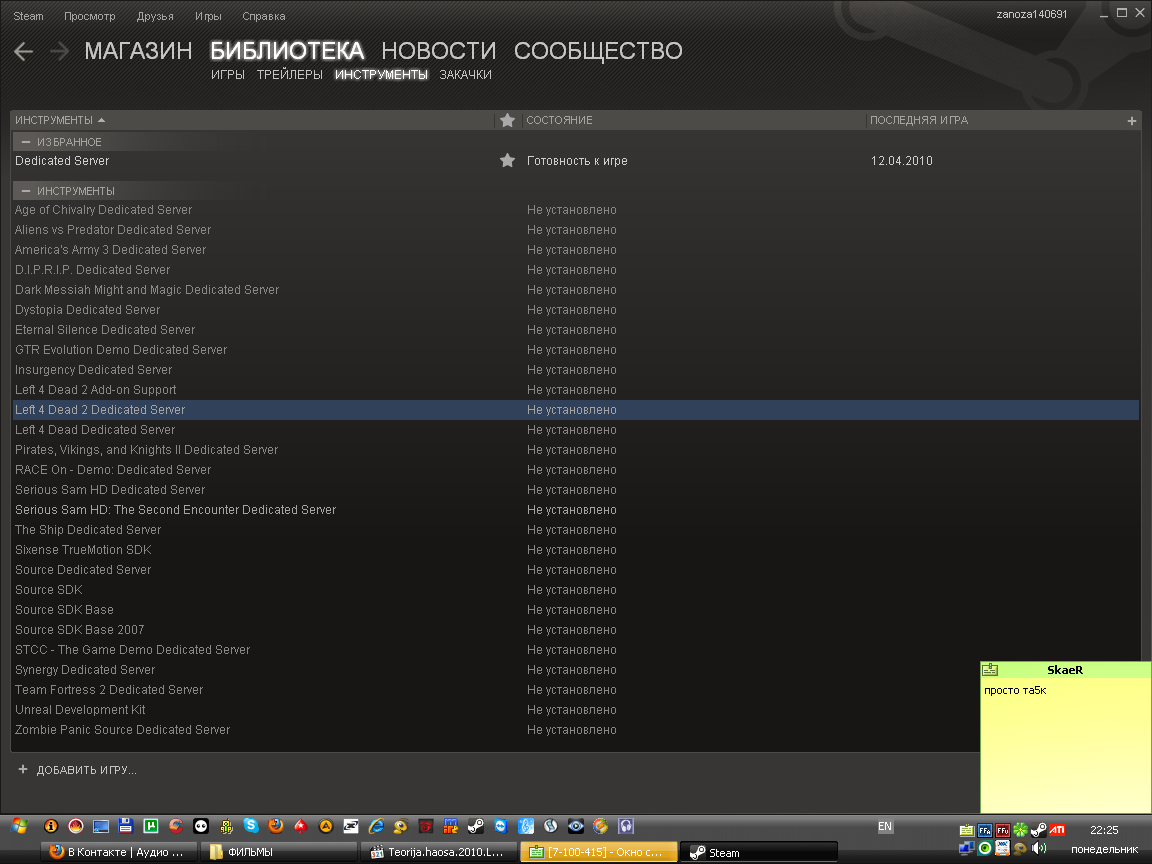Click the Добавить игру button
Screen dimensions: 1152x864
coord(77,770)
